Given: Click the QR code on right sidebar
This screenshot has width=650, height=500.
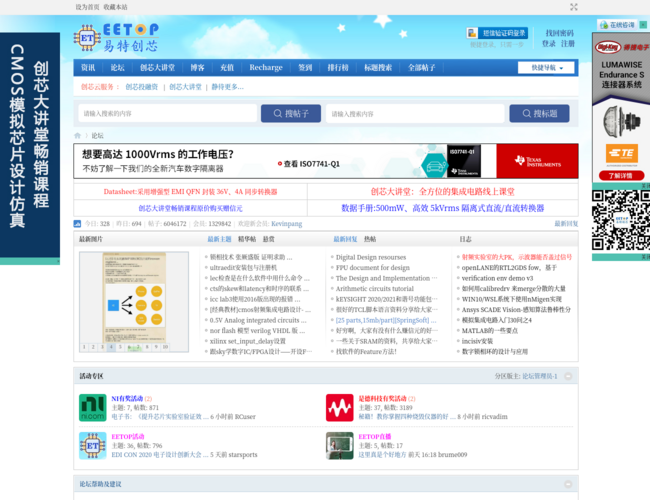Looking at the screenshot, I should click(x=621, y=220).
